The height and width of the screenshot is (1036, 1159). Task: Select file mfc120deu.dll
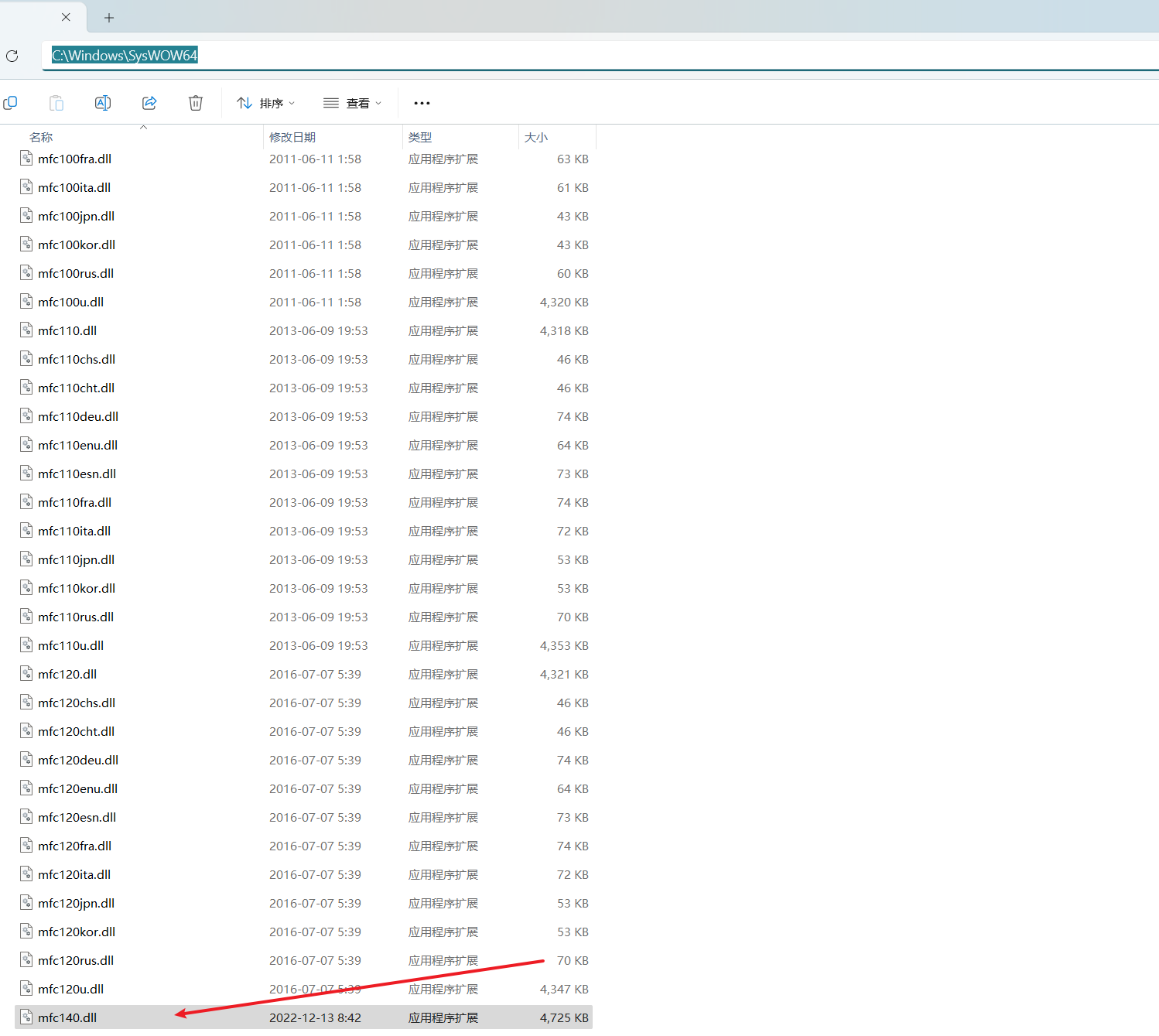coord(78,760)
